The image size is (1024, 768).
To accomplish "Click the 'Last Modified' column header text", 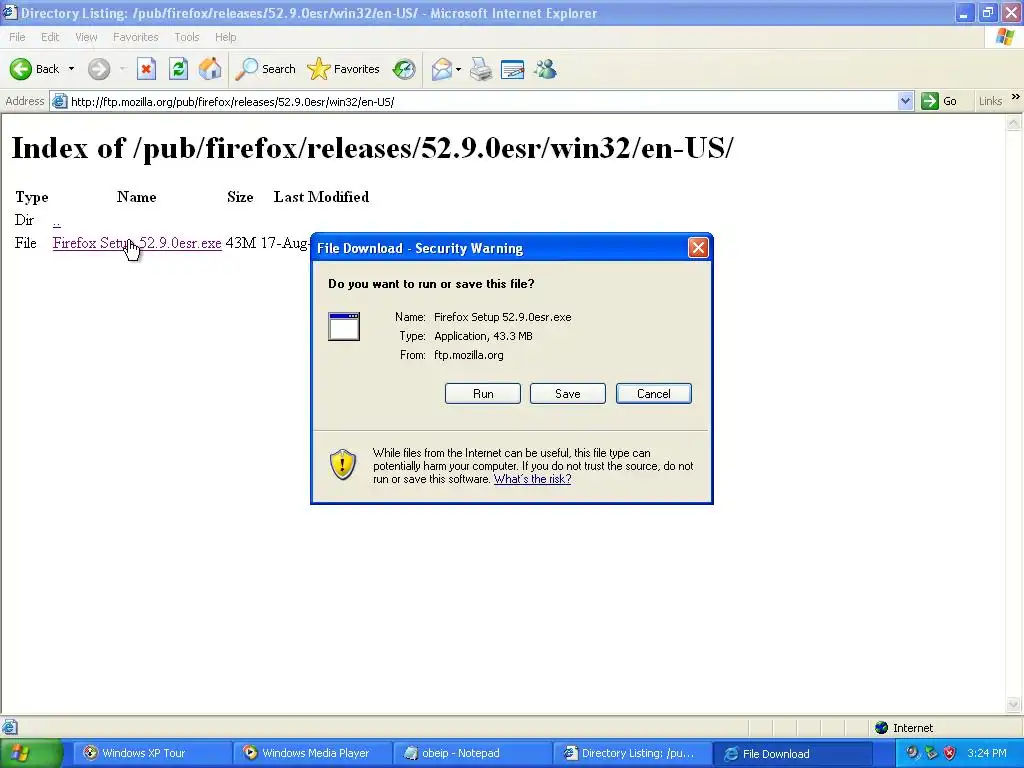I will [321, 197].
